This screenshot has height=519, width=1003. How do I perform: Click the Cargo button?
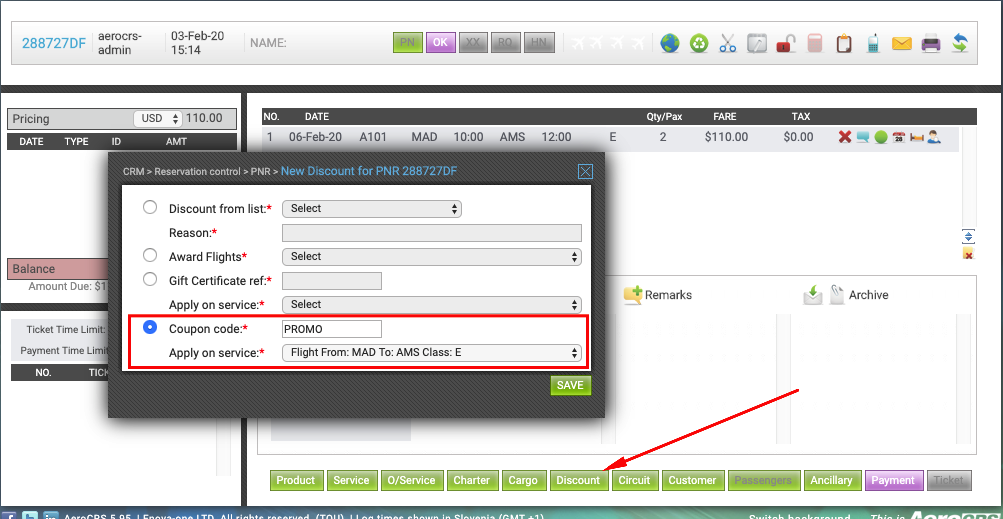coord(523,481)
